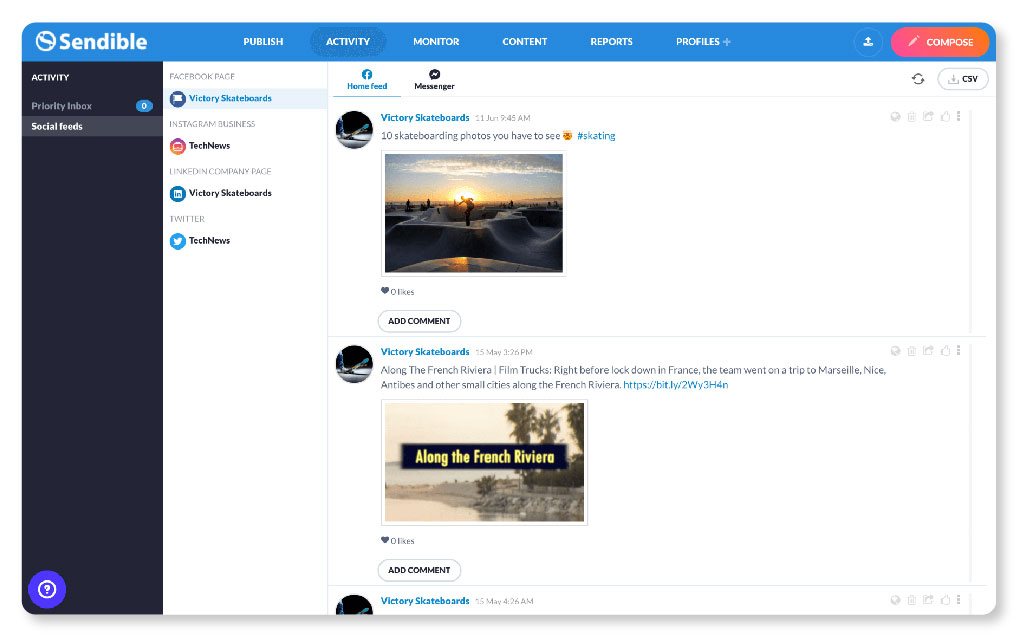Click ADD COMMENT under the skateboarding photos post
This screenshot has width=1018, height=637.
coord(419,321)
